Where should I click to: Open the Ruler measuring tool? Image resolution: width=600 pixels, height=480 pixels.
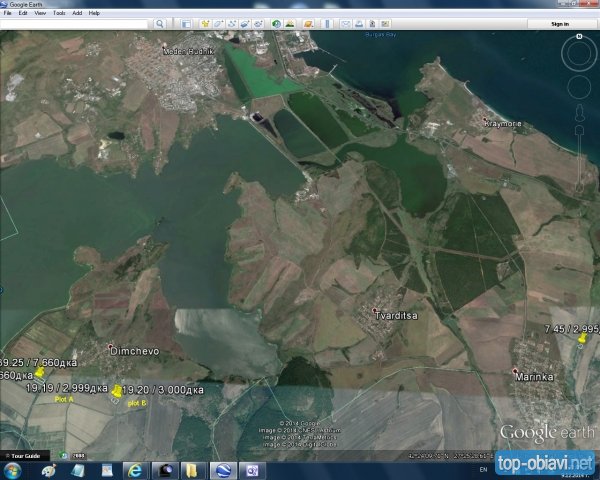[327, 24]
